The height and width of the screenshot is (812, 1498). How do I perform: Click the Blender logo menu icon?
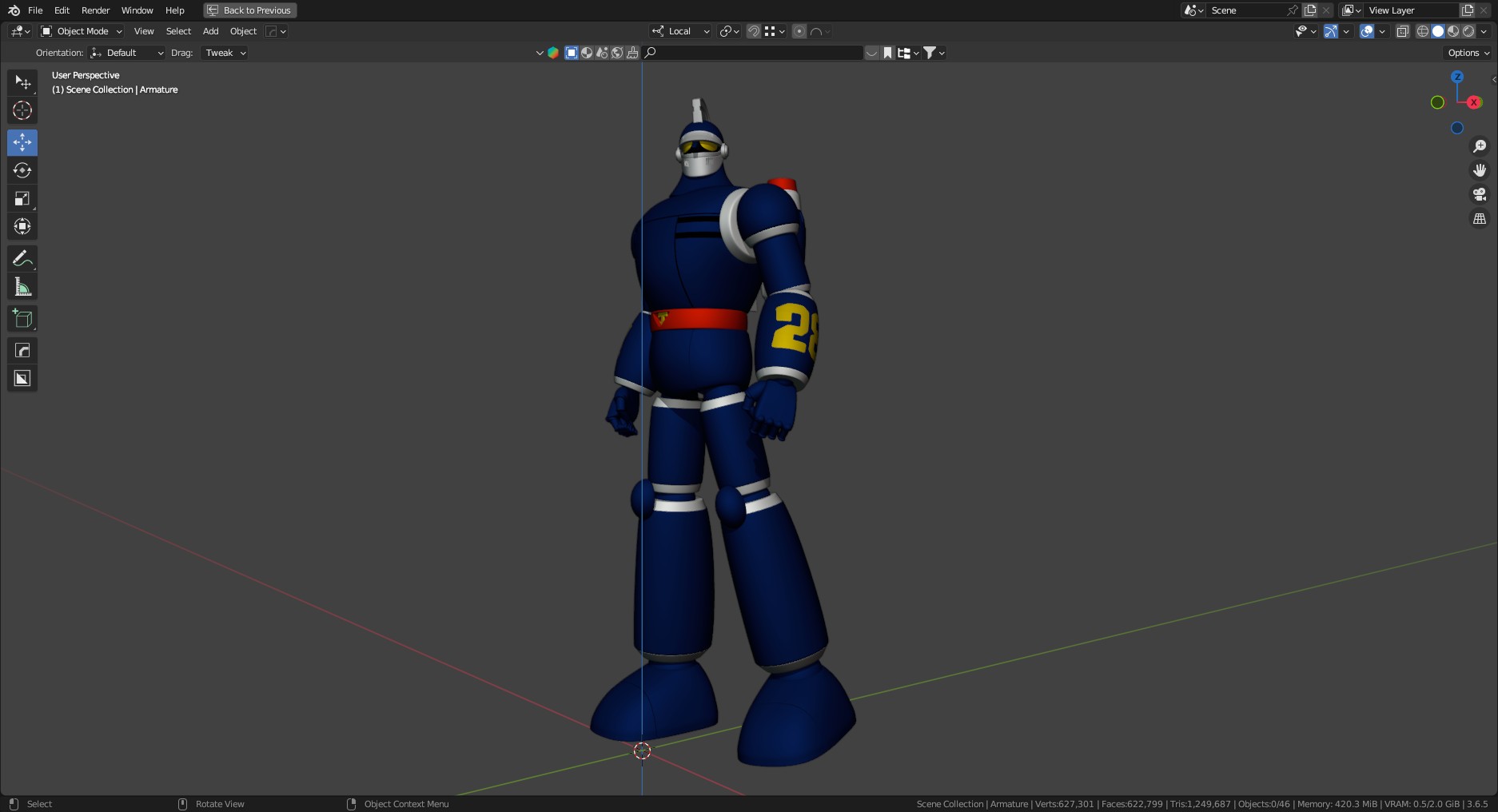(x=14, y=10)
